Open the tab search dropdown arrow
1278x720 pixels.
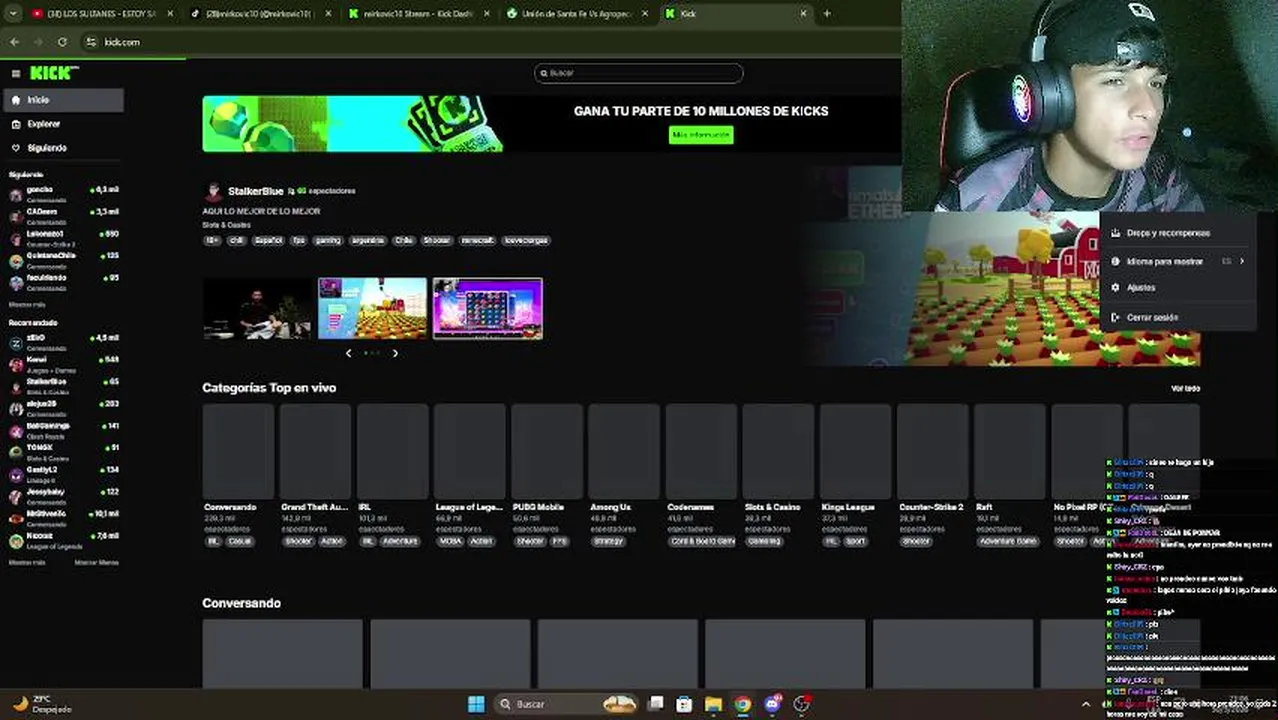point(13,14)
